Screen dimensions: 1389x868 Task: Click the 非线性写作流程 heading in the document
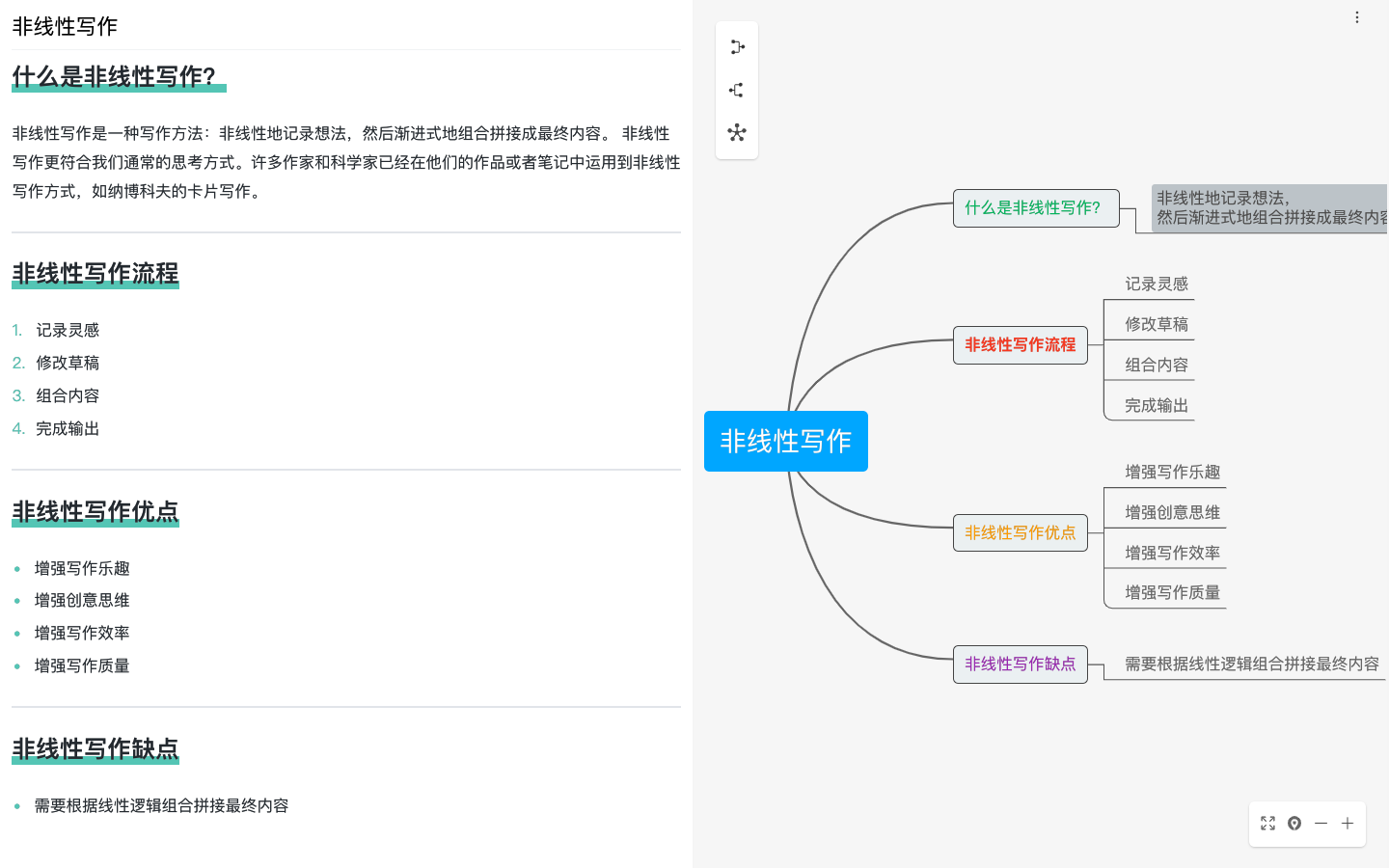click(x=95, y=274)
